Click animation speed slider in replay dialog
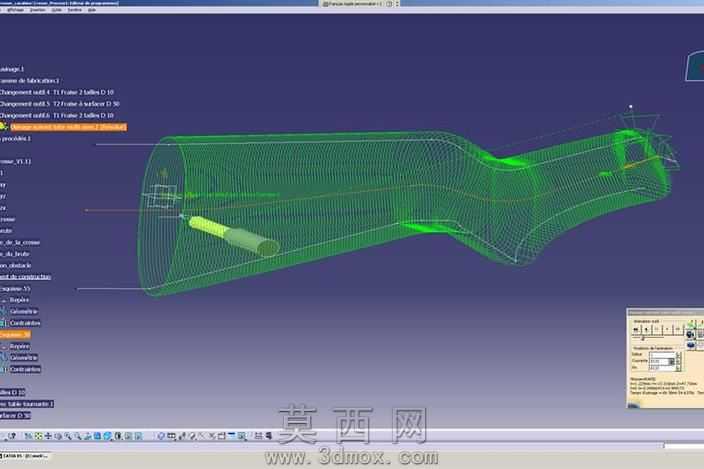 (x=642, y=338)
